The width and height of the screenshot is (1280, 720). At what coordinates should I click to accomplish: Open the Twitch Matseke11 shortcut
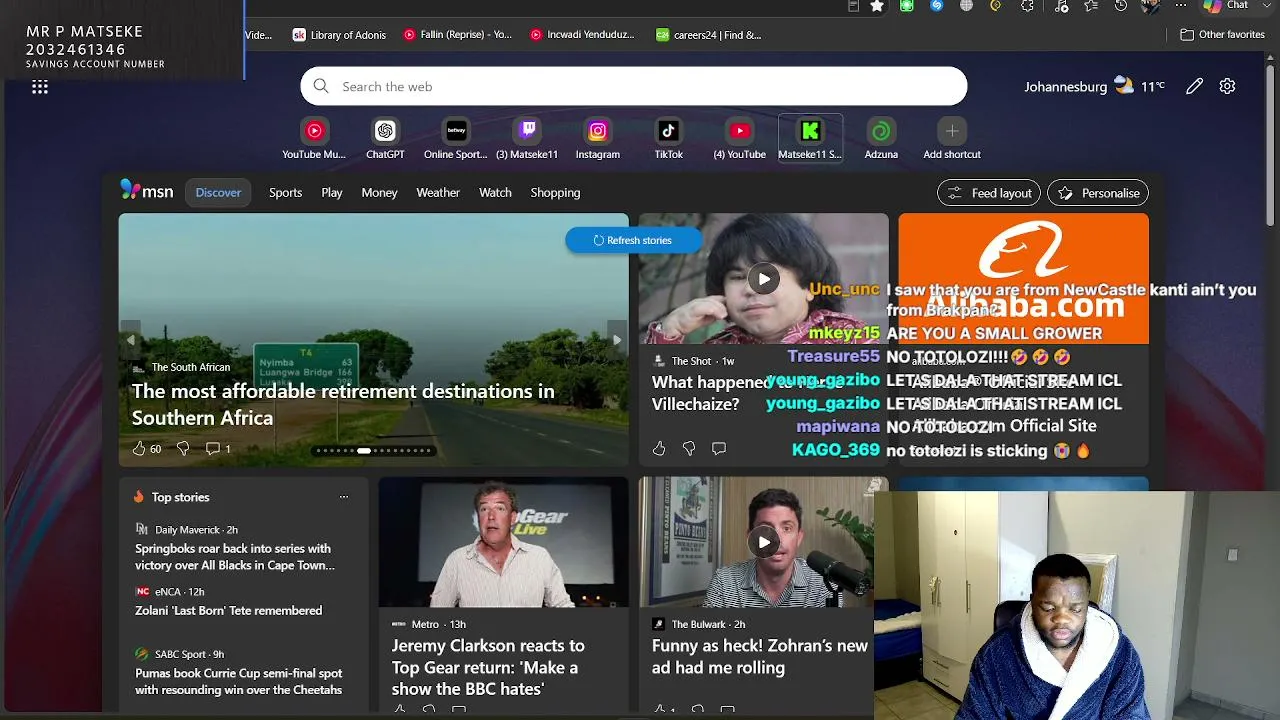tap(527, 138)
